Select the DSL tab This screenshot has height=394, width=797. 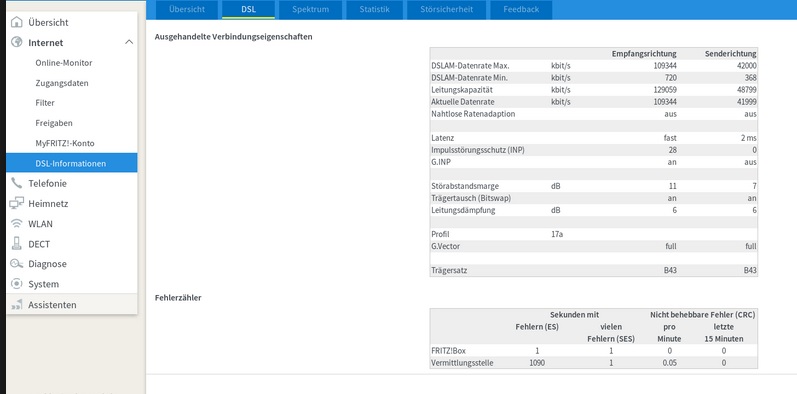tap(249, 9)
